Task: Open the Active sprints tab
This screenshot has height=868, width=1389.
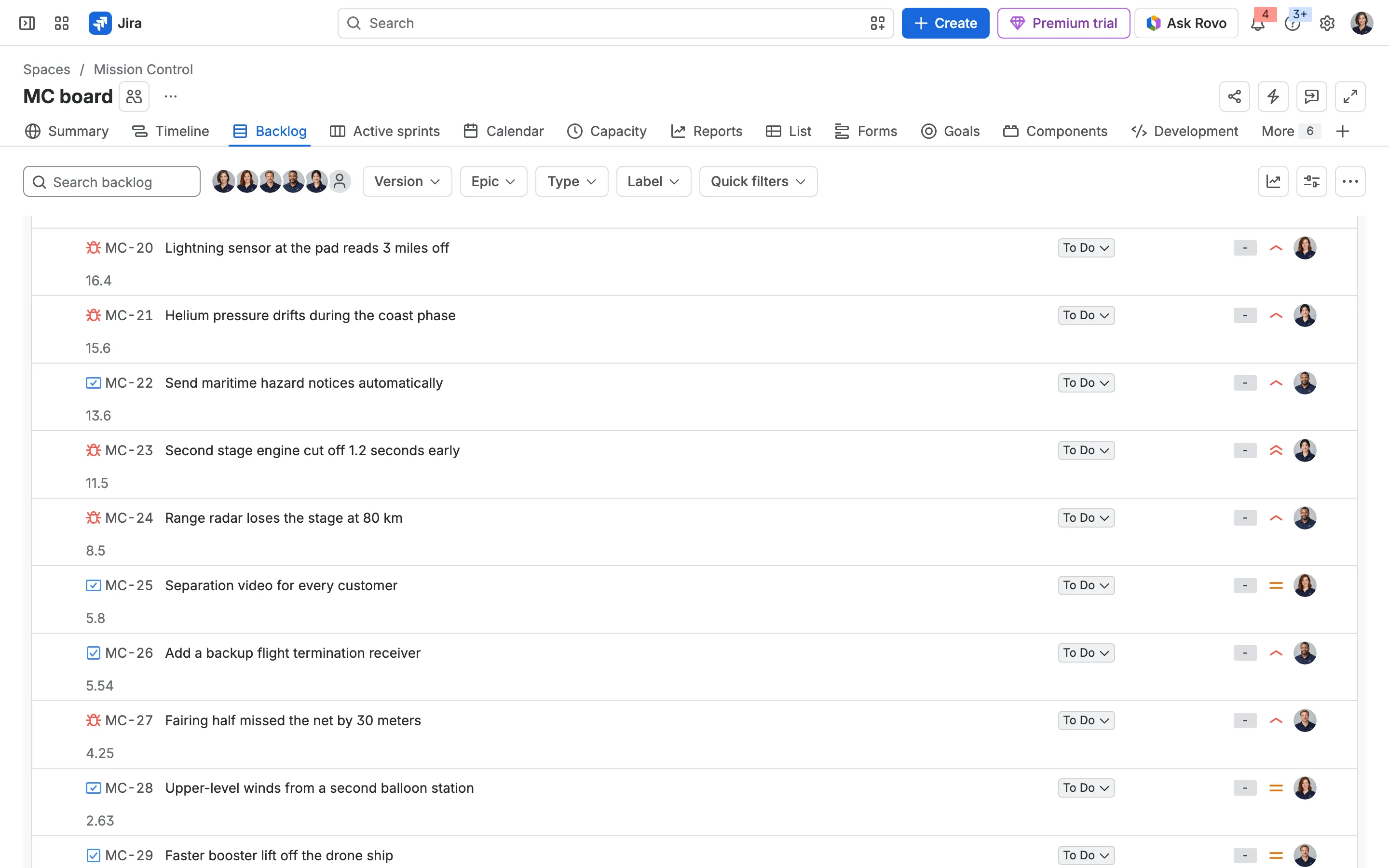Action: (x=385, y=132)
